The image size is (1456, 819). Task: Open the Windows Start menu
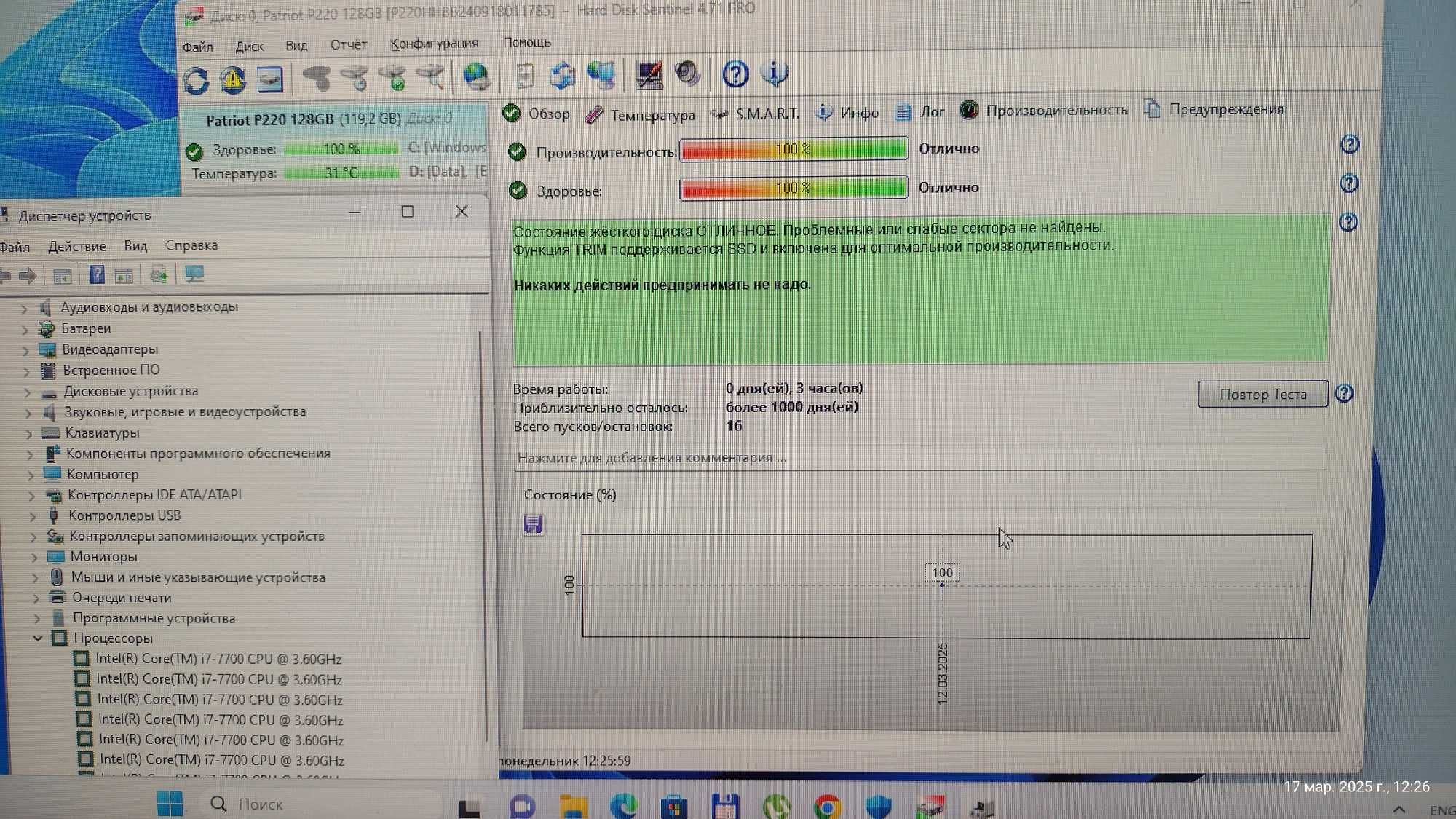point(170,804)
